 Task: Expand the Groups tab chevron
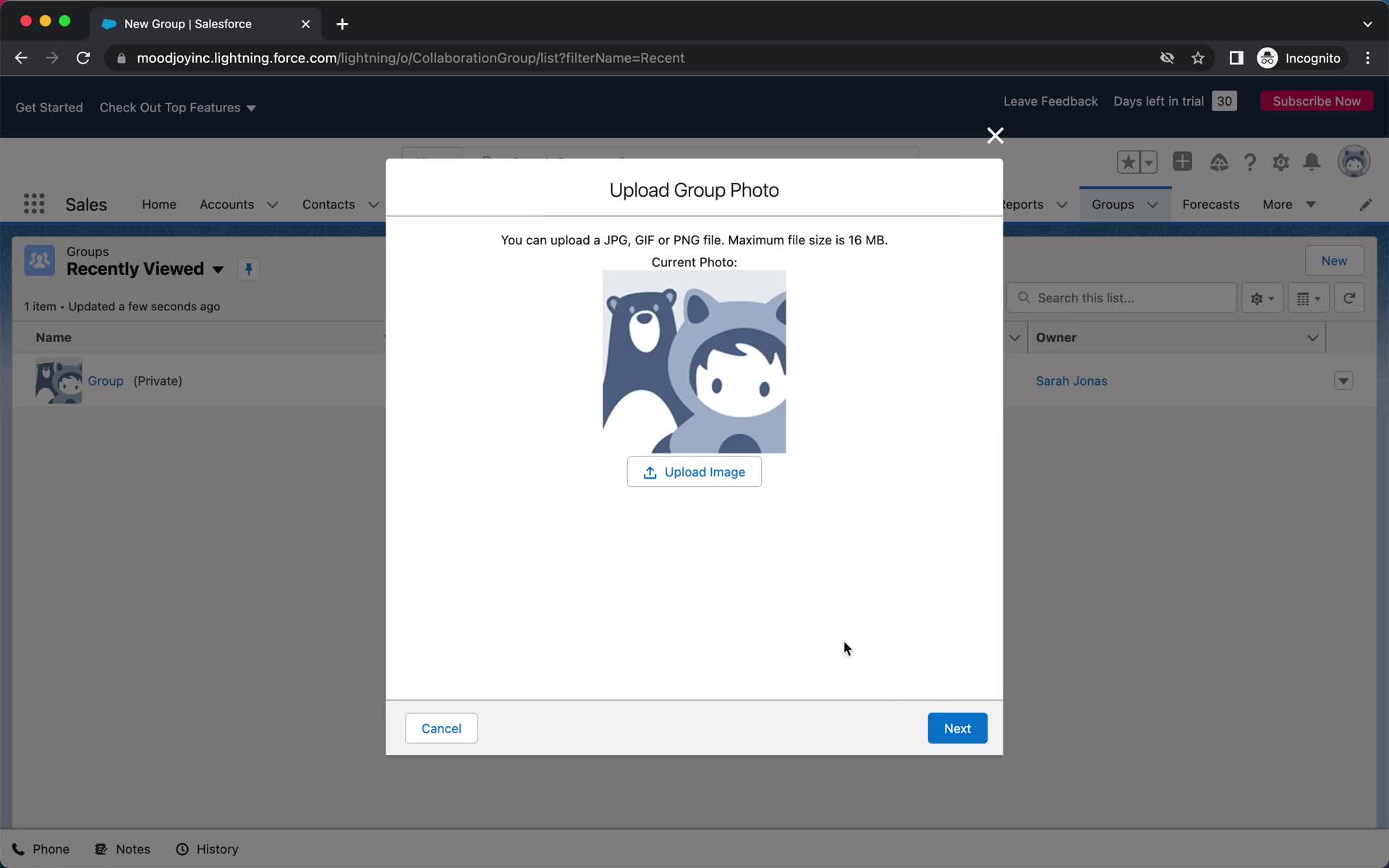point(1152,205)
